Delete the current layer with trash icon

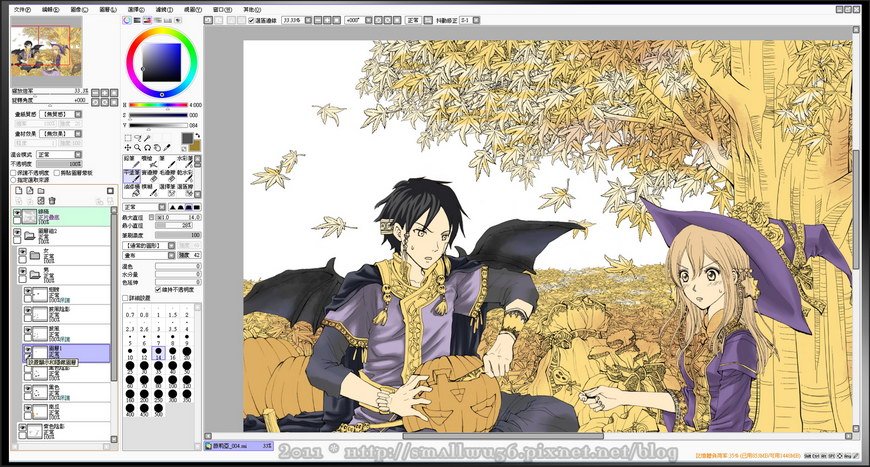click(52, 200)
